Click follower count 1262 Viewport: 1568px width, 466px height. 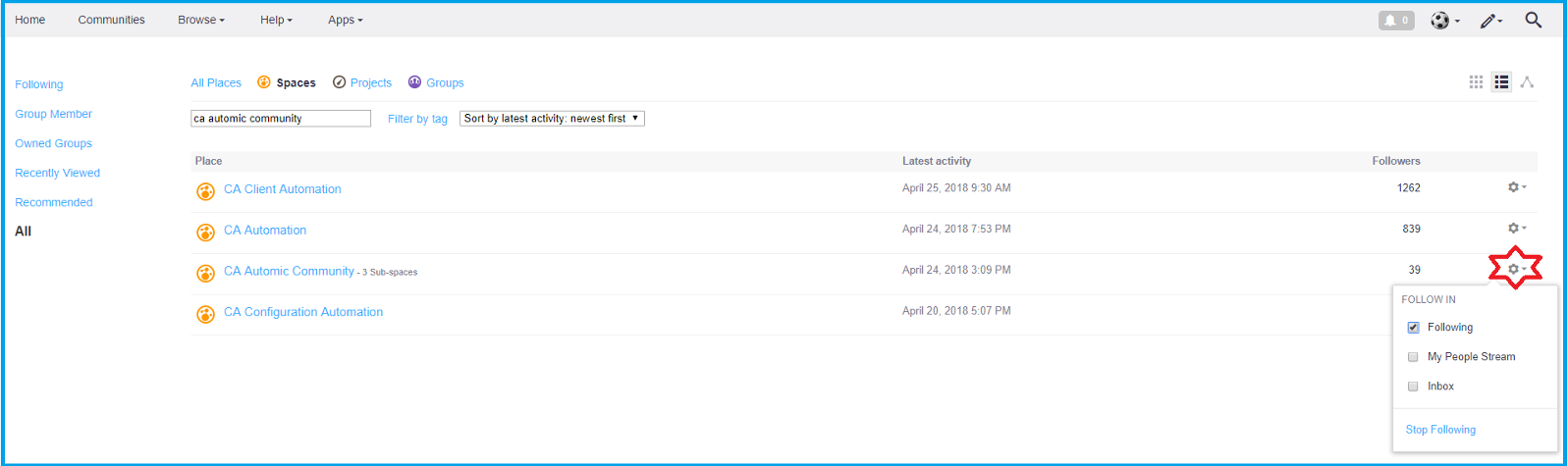[1409, 188]
